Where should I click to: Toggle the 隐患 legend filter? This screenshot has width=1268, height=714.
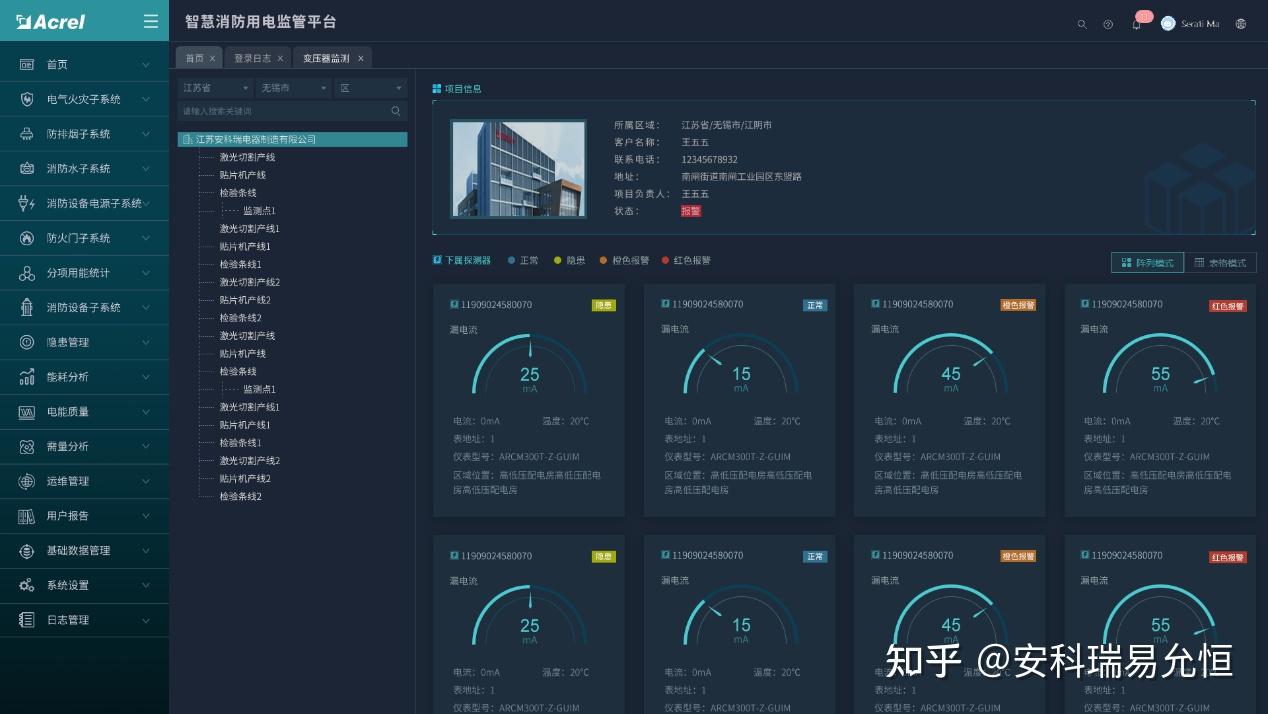point(570,260)
